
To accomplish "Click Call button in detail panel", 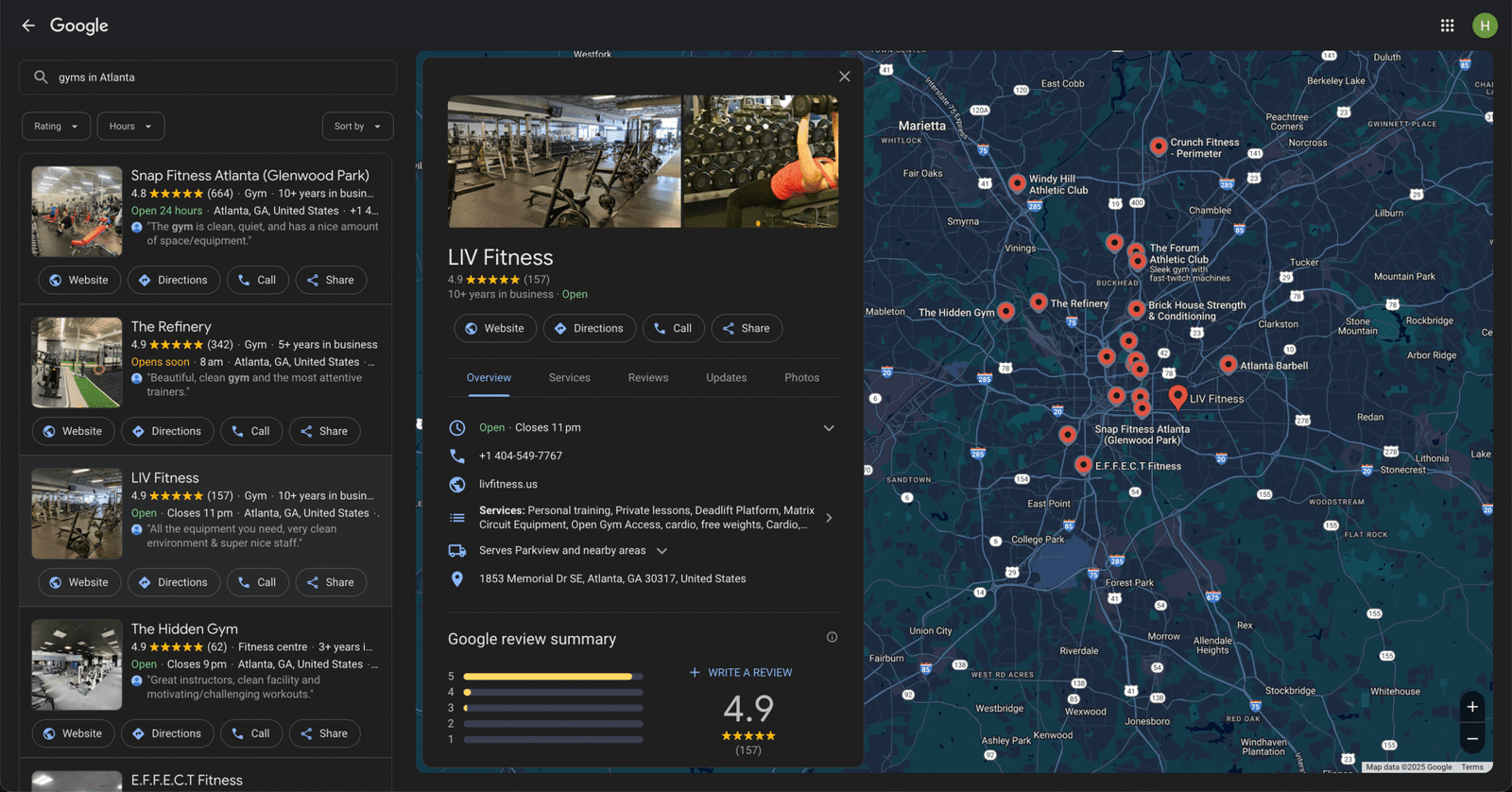I will [x=673, y=328].
